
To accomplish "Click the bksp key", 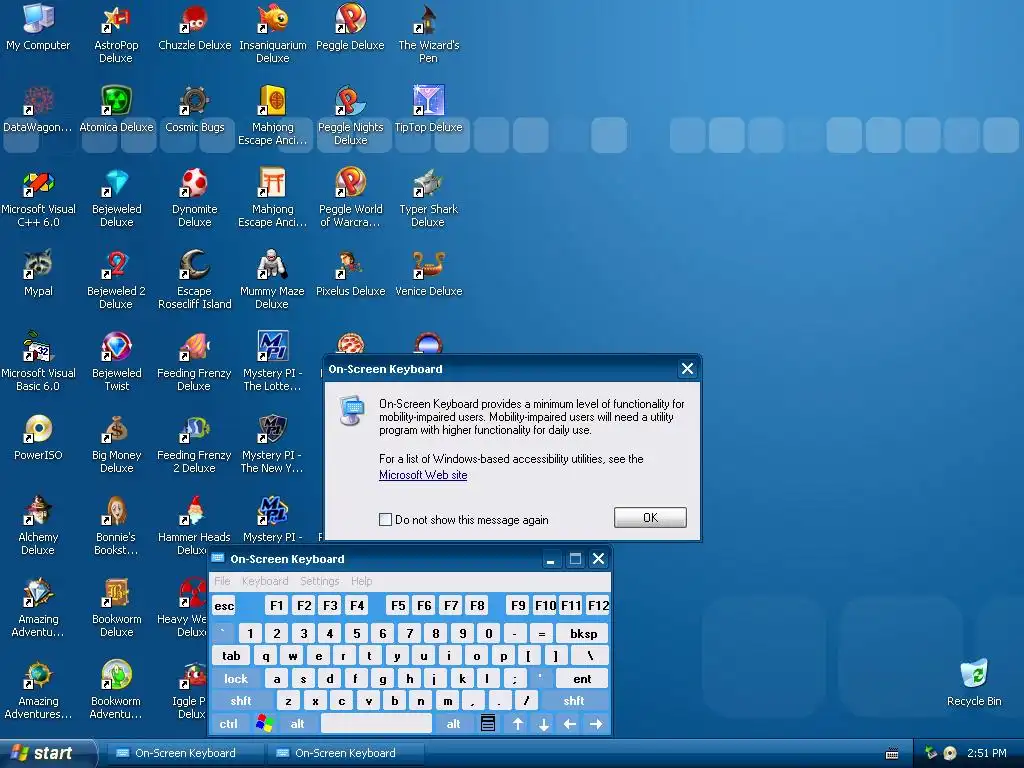I will click(583, 633).
